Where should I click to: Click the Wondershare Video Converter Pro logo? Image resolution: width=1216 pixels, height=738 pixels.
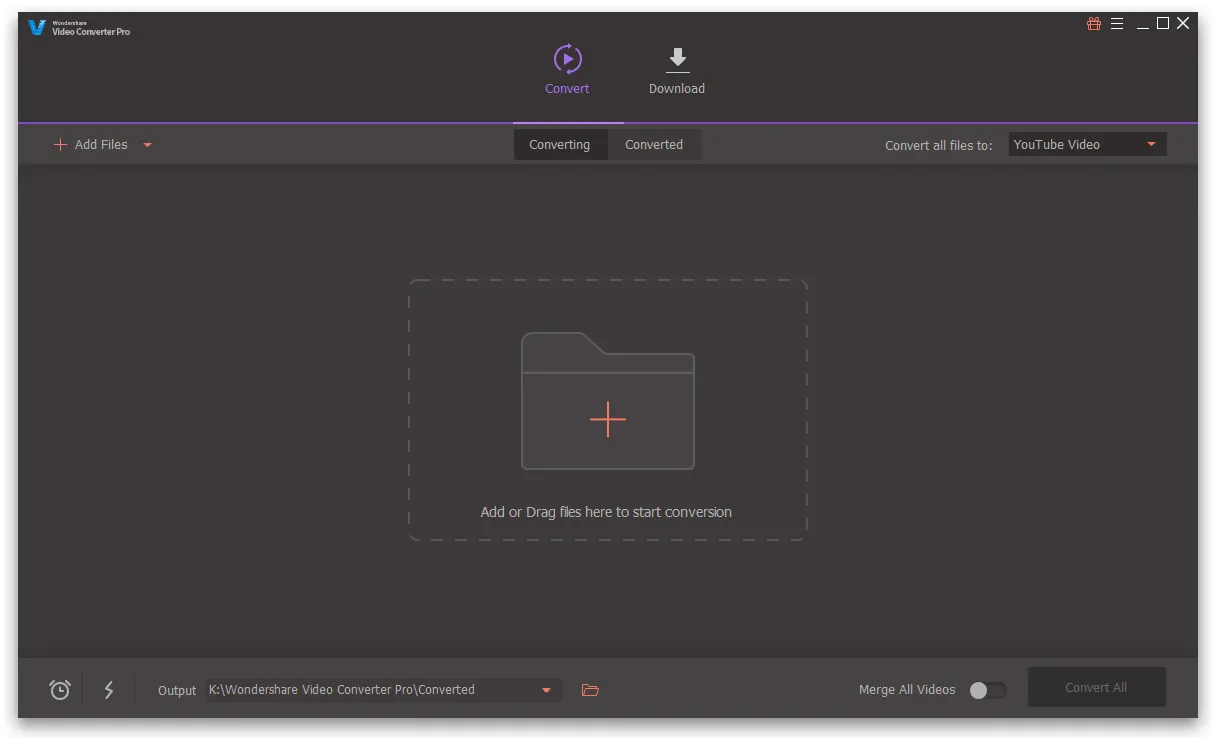coord(79,28)
